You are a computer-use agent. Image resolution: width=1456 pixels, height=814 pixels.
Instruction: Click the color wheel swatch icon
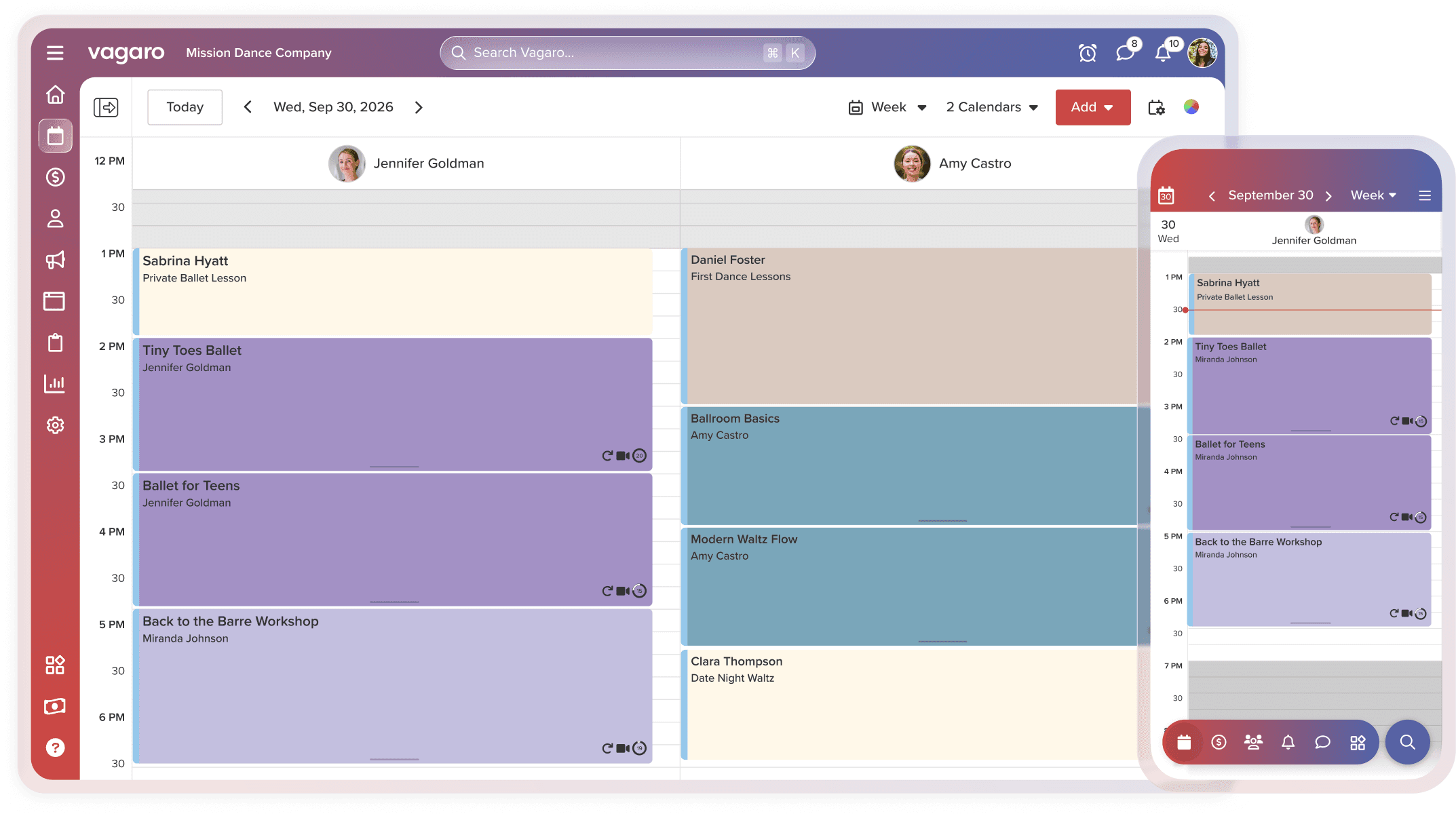click(x=1191, y=106)
